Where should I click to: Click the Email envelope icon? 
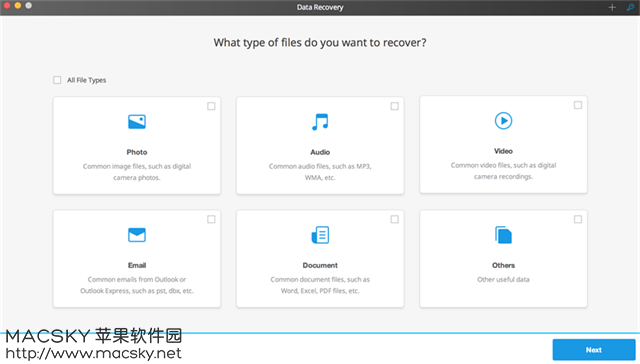click(137, 235)
